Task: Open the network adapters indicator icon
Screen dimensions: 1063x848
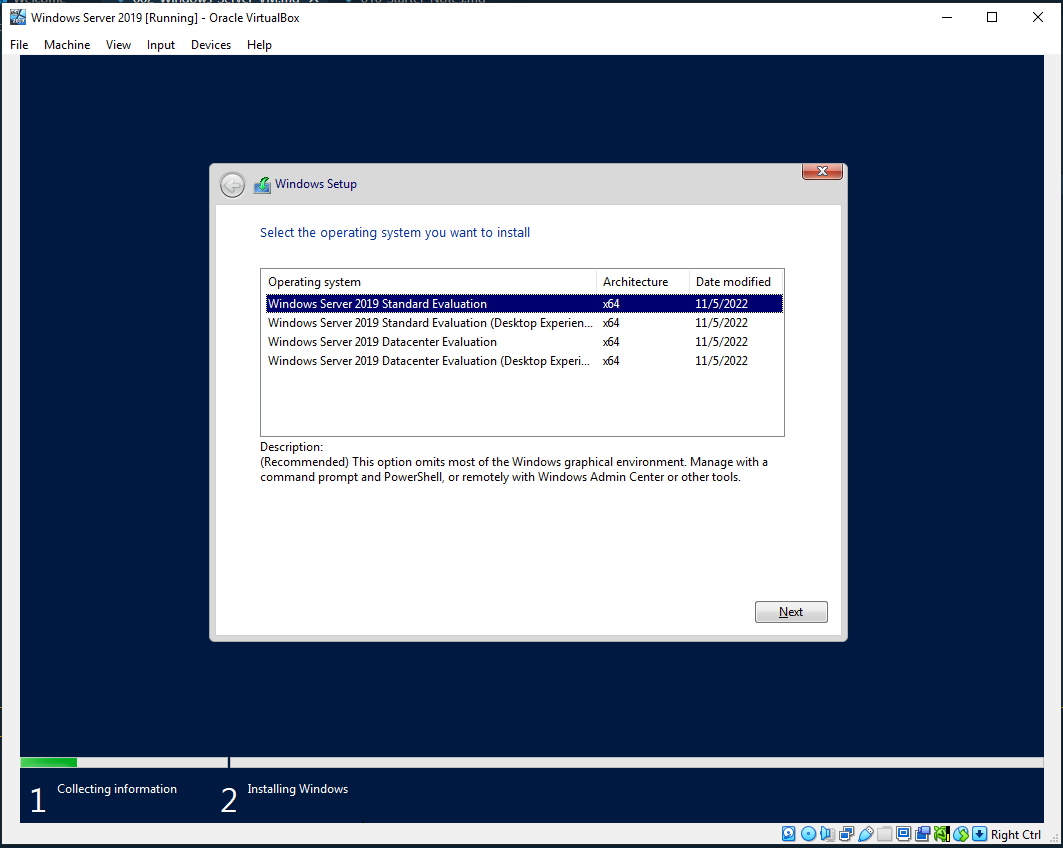Action: (x=846, y=834)
